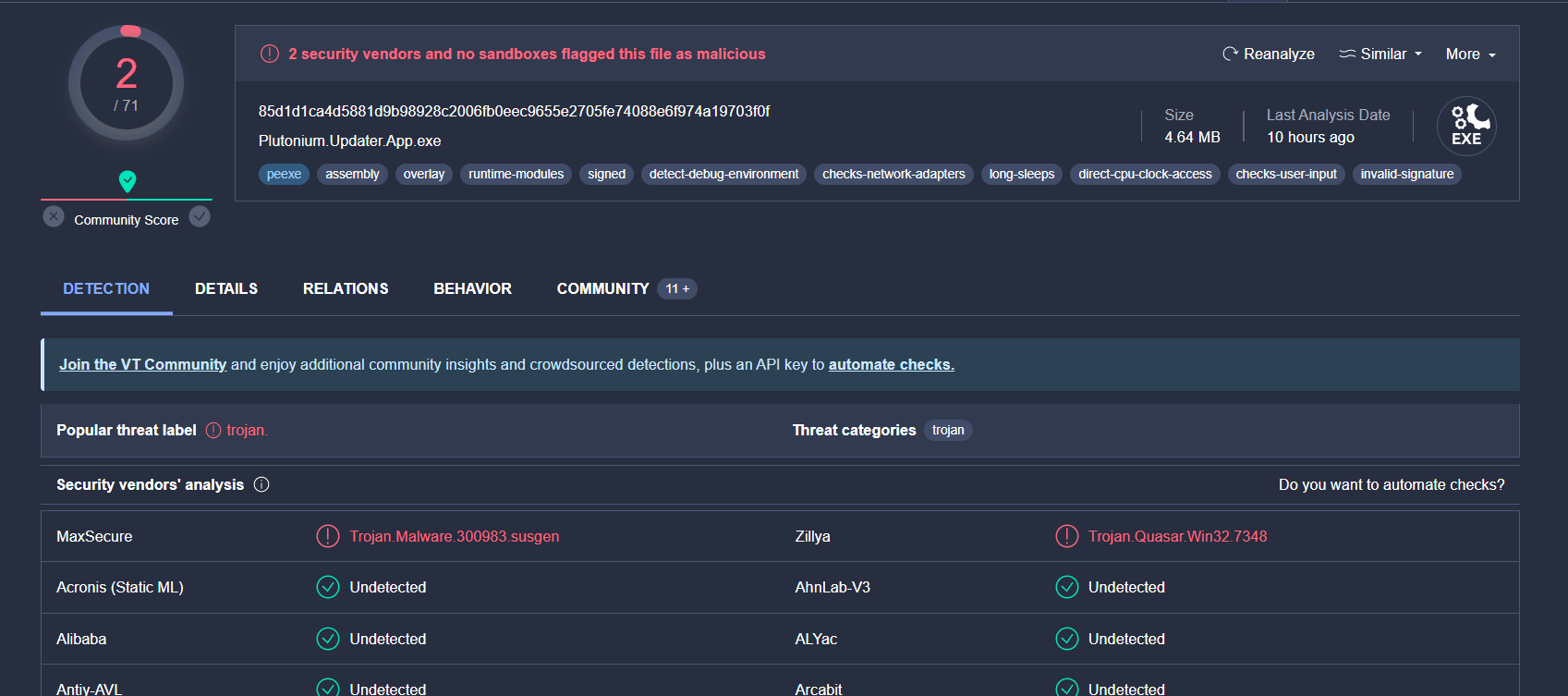
Task: Click the EXE file type icon
Action: coord(1466,126)
